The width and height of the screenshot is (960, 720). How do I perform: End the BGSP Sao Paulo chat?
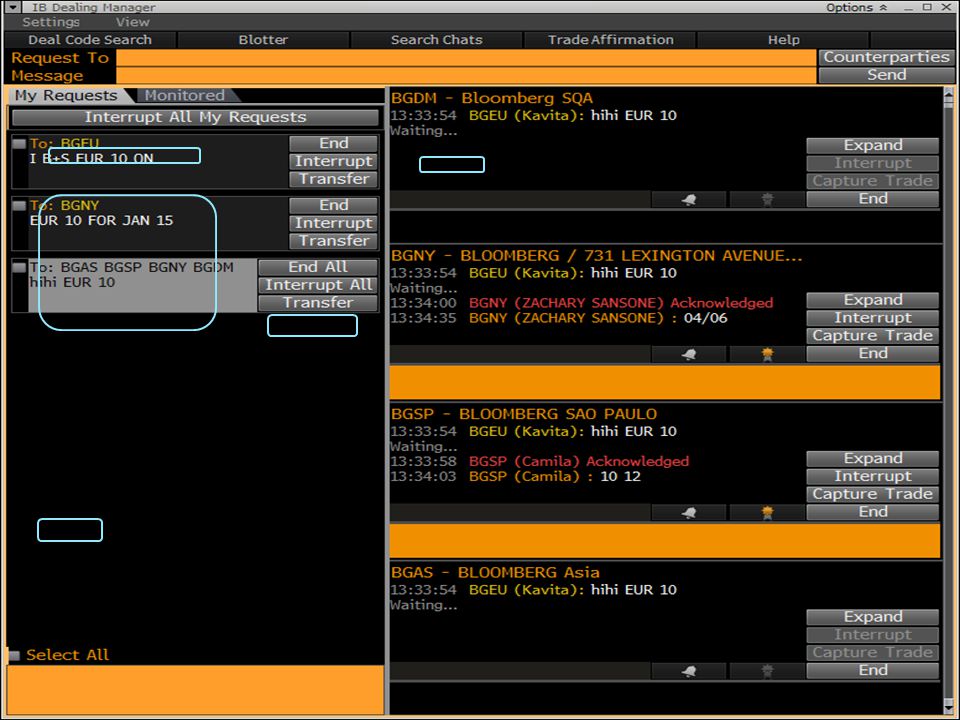coord(872,512)
